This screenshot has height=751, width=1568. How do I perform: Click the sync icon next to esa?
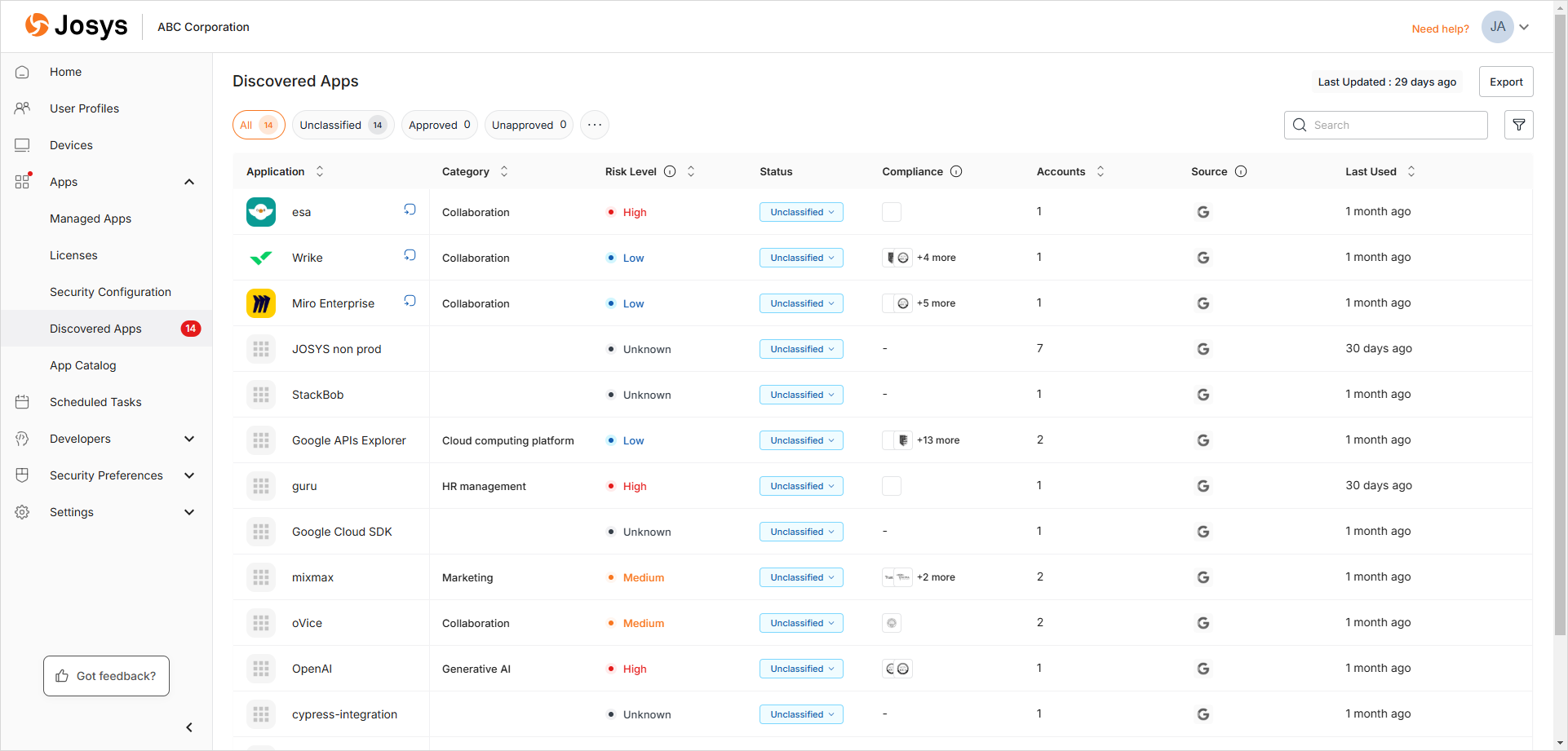pos(410,210)
